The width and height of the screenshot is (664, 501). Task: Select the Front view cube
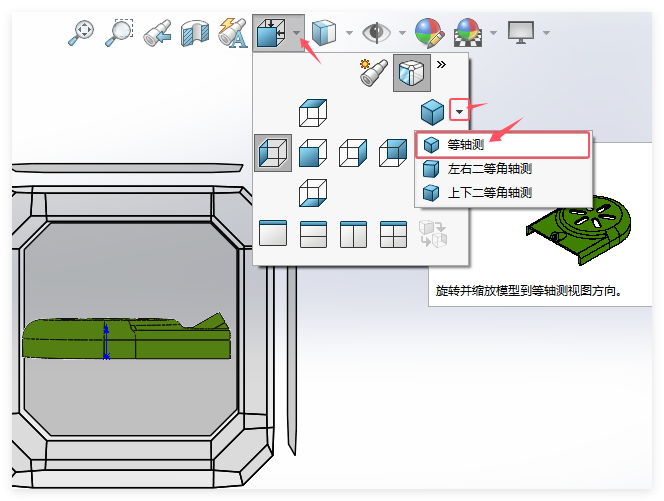coord(313,153)
